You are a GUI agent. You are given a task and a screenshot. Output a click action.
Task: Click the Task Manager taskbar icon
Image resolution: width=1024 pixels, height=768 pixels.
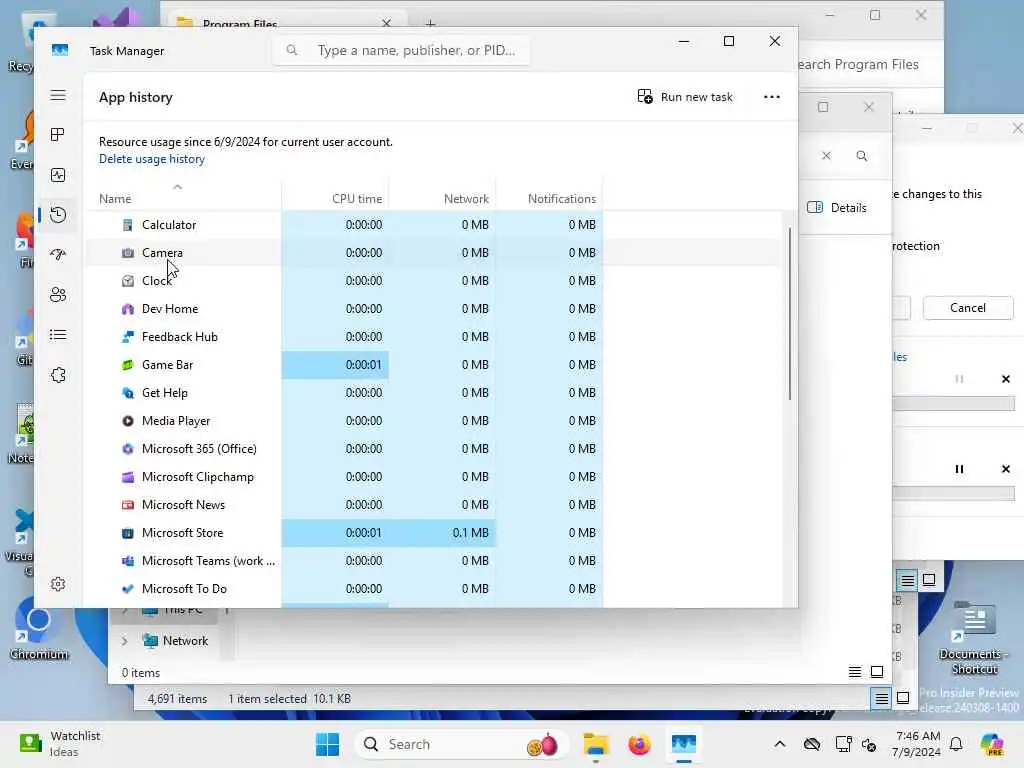[683, 744]
